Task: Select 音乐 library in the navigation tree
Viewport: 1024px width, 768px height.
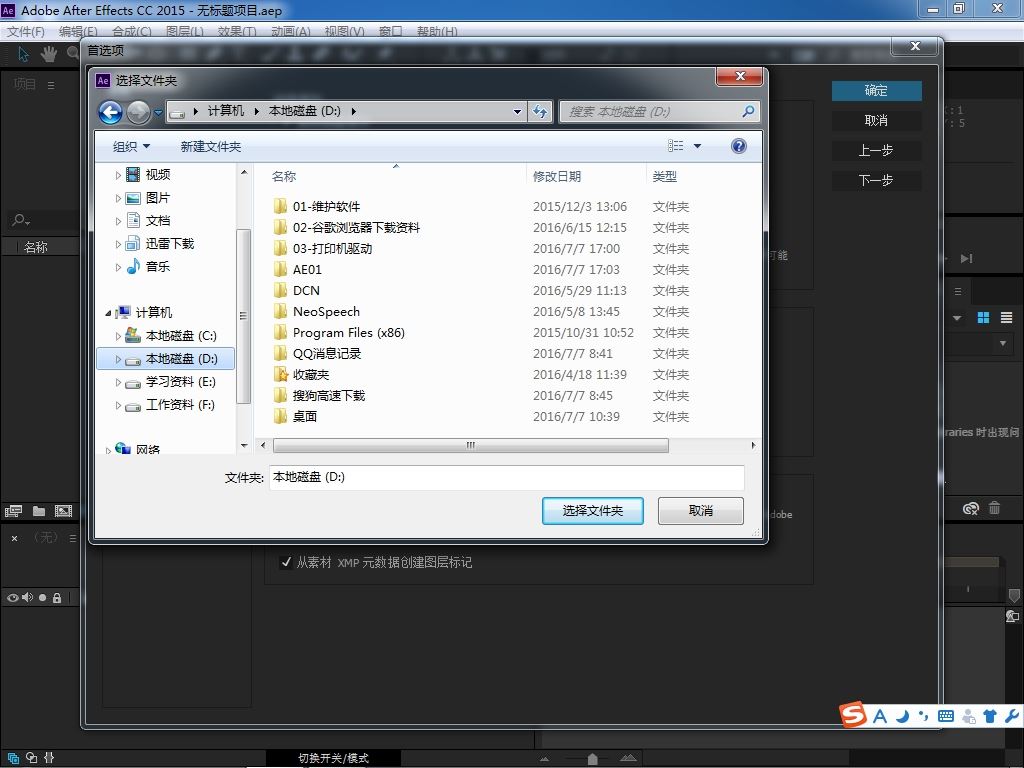Action: coord(157,266)
